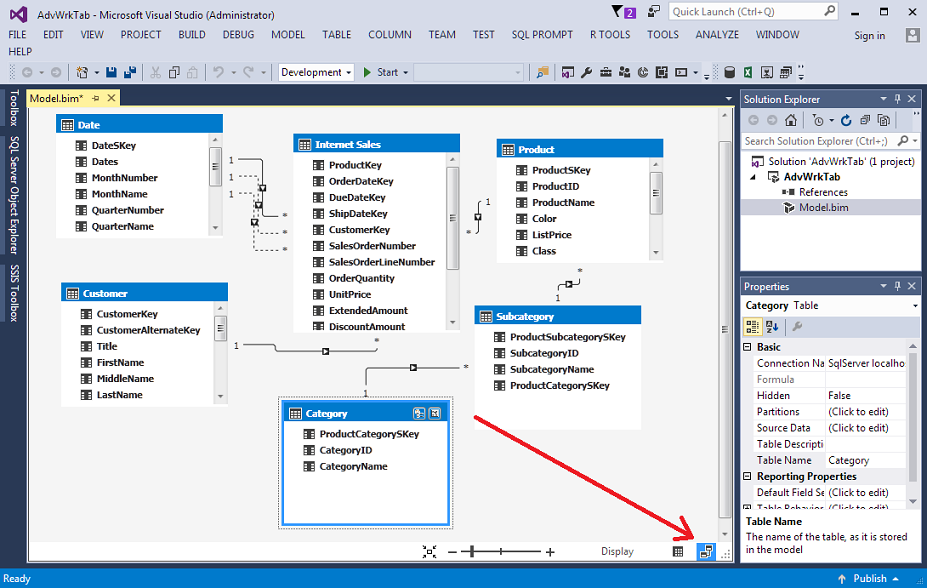
Task: Toggle auto-hide pin on Solution Explorer
Action: click(x=898, y=99)
